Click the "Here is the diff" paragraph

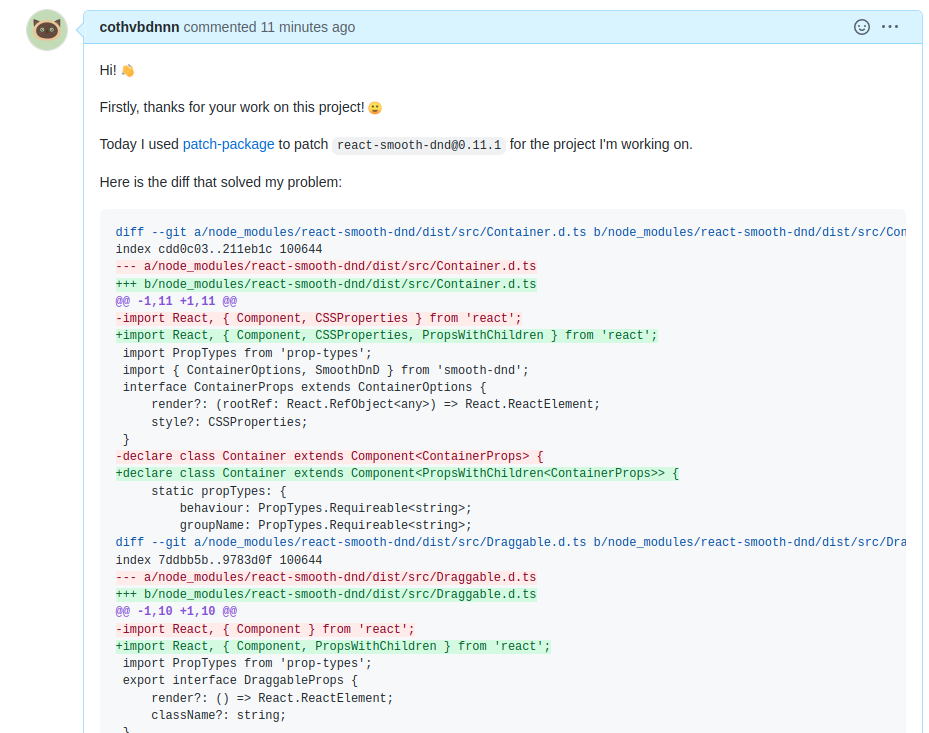[221, 182]
